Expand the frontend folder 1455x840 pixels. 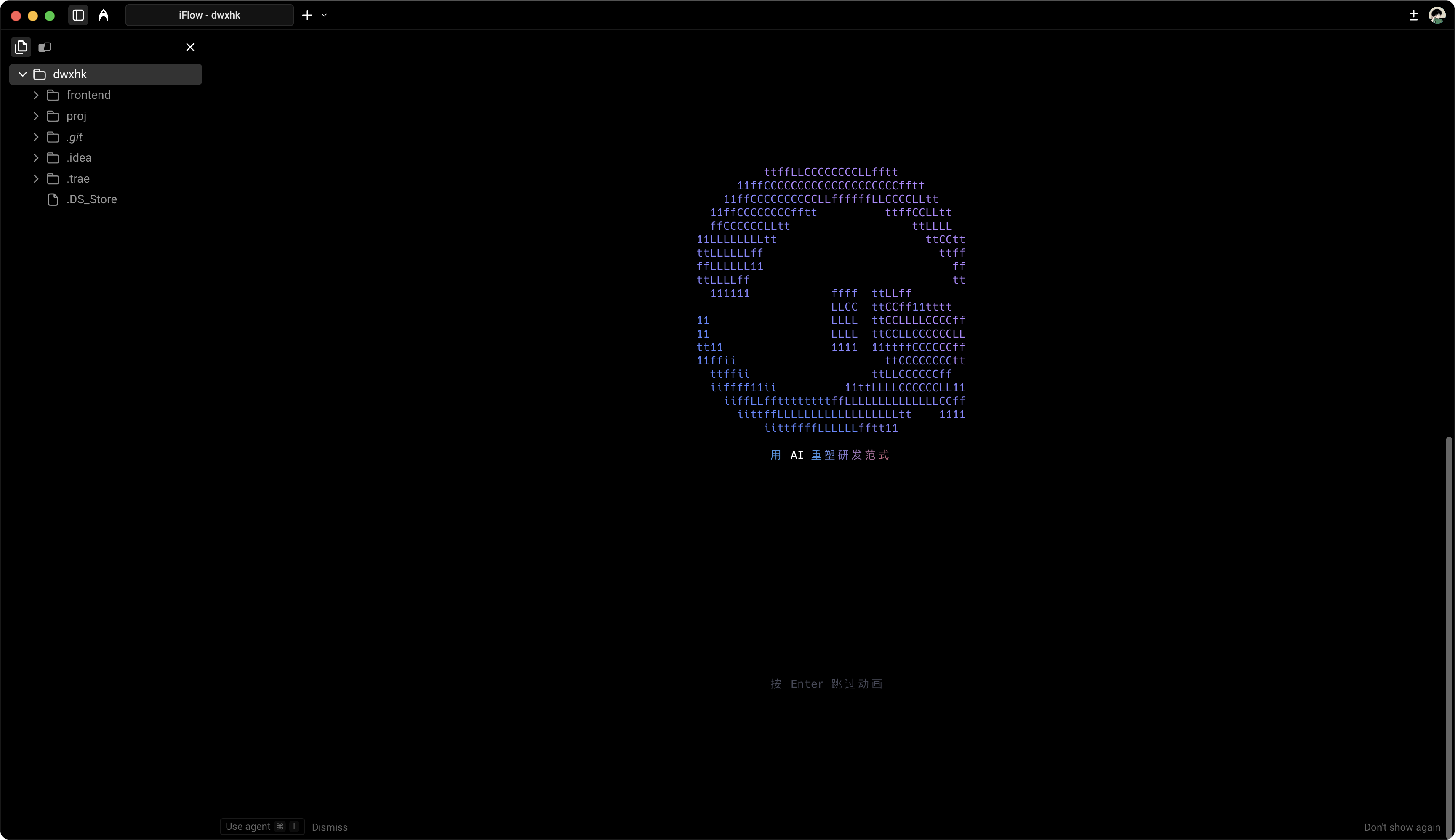36,95
